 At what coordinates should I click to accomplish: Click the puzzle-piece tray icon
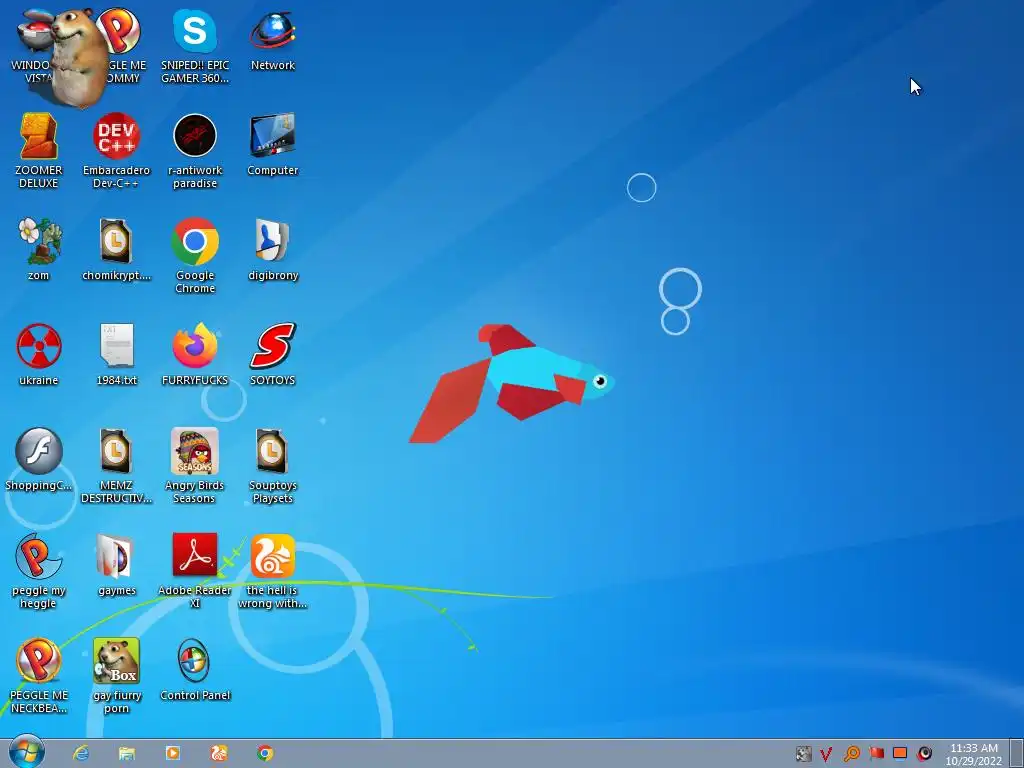click(803, 754)
